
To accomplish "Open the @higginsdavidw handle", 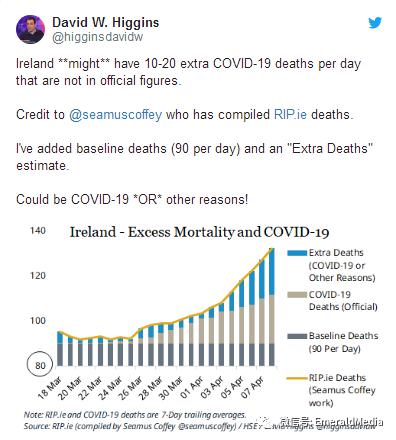I will click(x=97, y=37).
